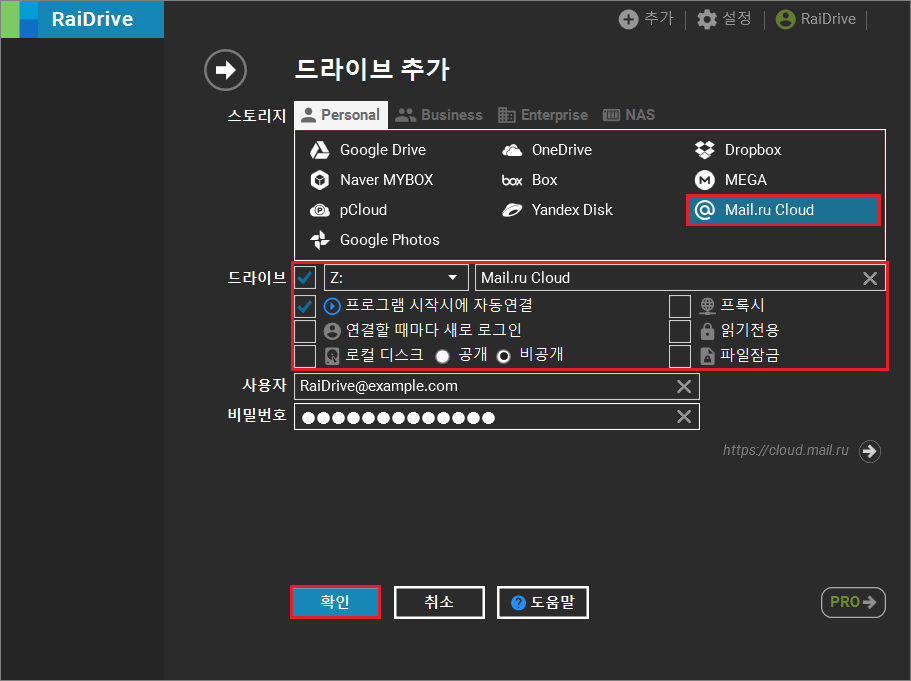Pick the Box storage logo
Viewport: 911px width, 681px height.
pos(512,181)
